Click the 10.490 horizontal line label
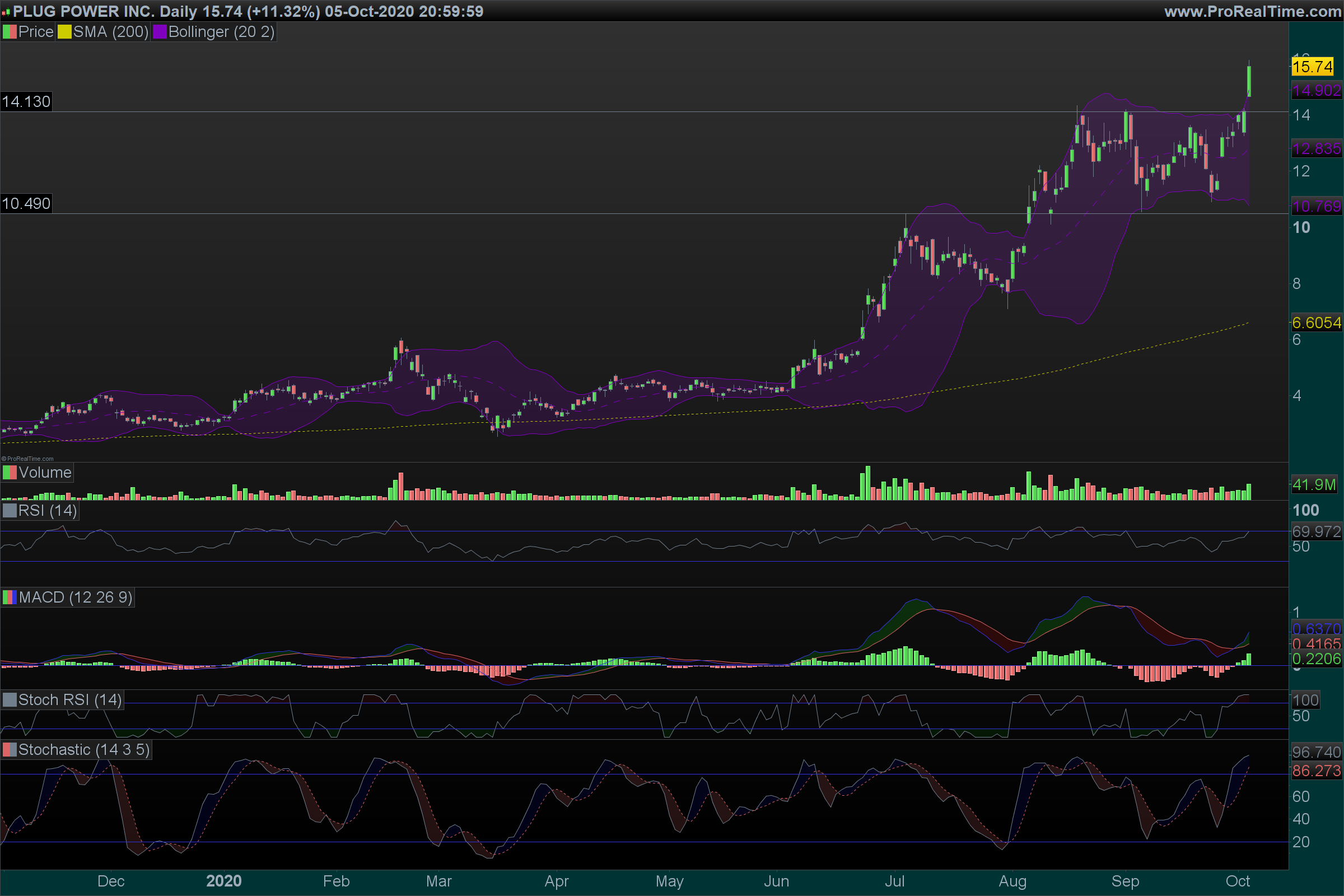1344x896 pixels. pyautogui.click(x=26, y=203)
